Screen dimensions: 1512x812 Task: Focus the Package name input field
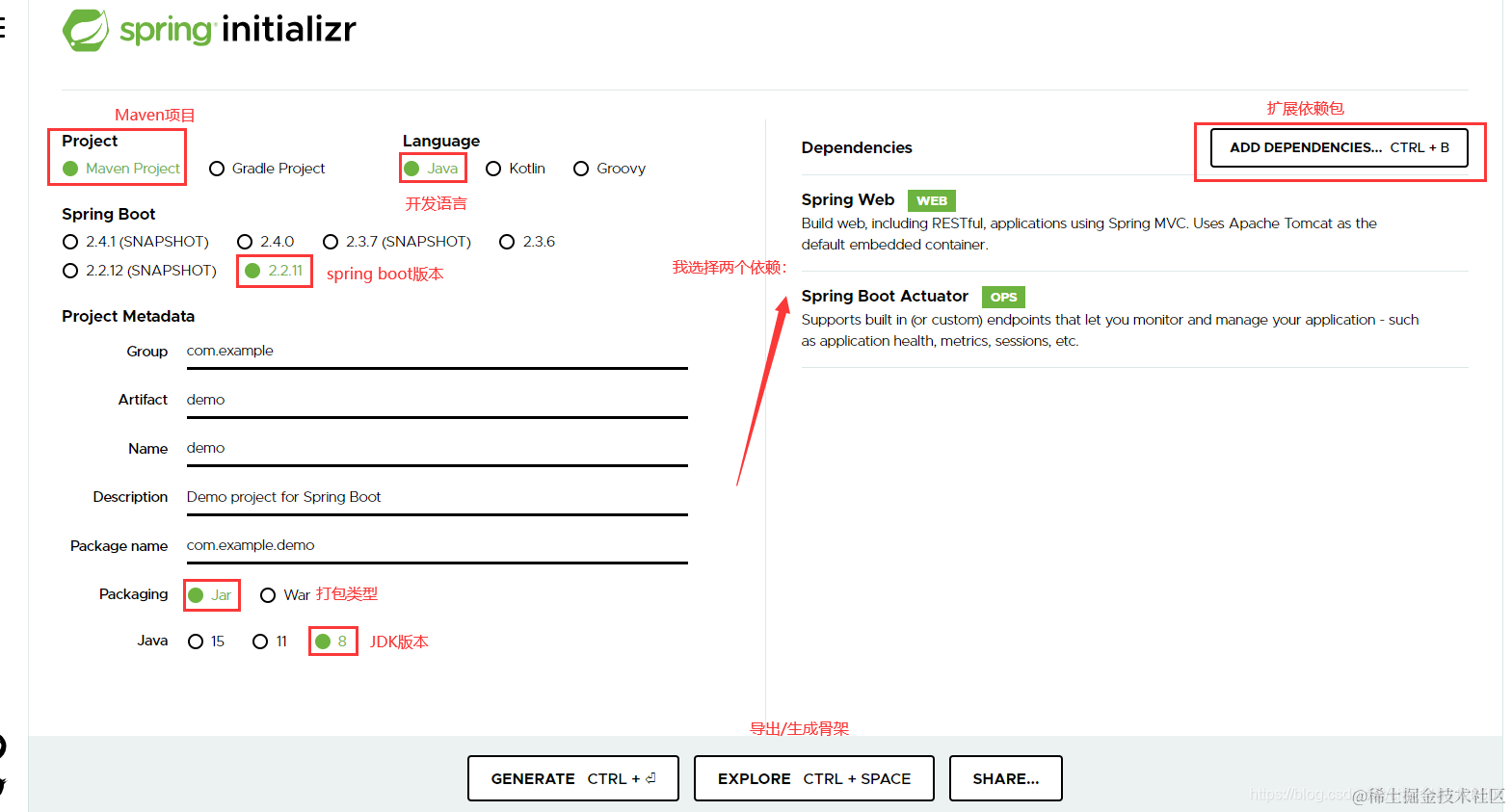pos(437,546)
